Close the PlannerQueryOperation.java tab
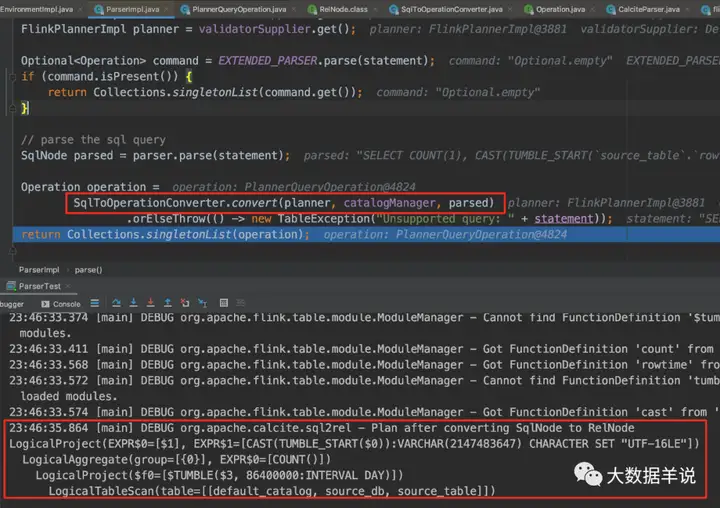Screen dimensions: 720x508 (293, 9)
